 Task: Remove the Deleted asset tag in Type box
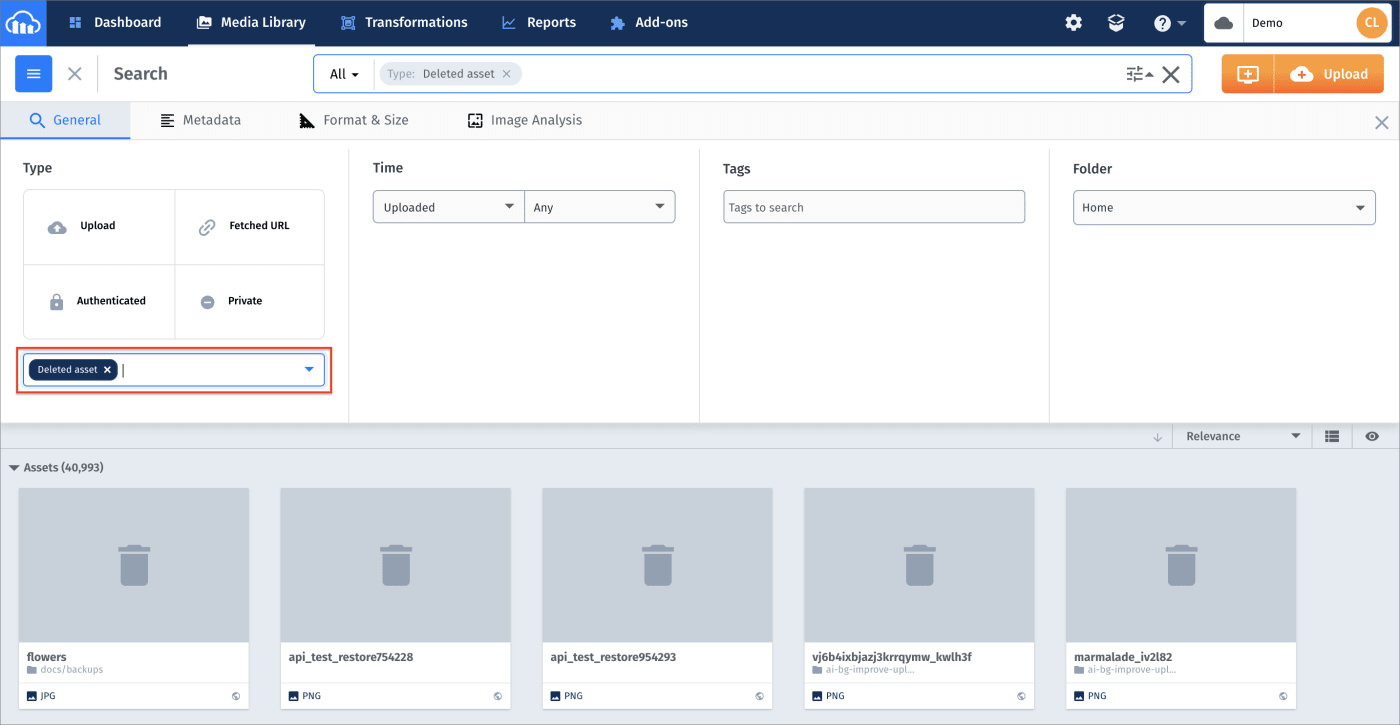tap(107, 370)
